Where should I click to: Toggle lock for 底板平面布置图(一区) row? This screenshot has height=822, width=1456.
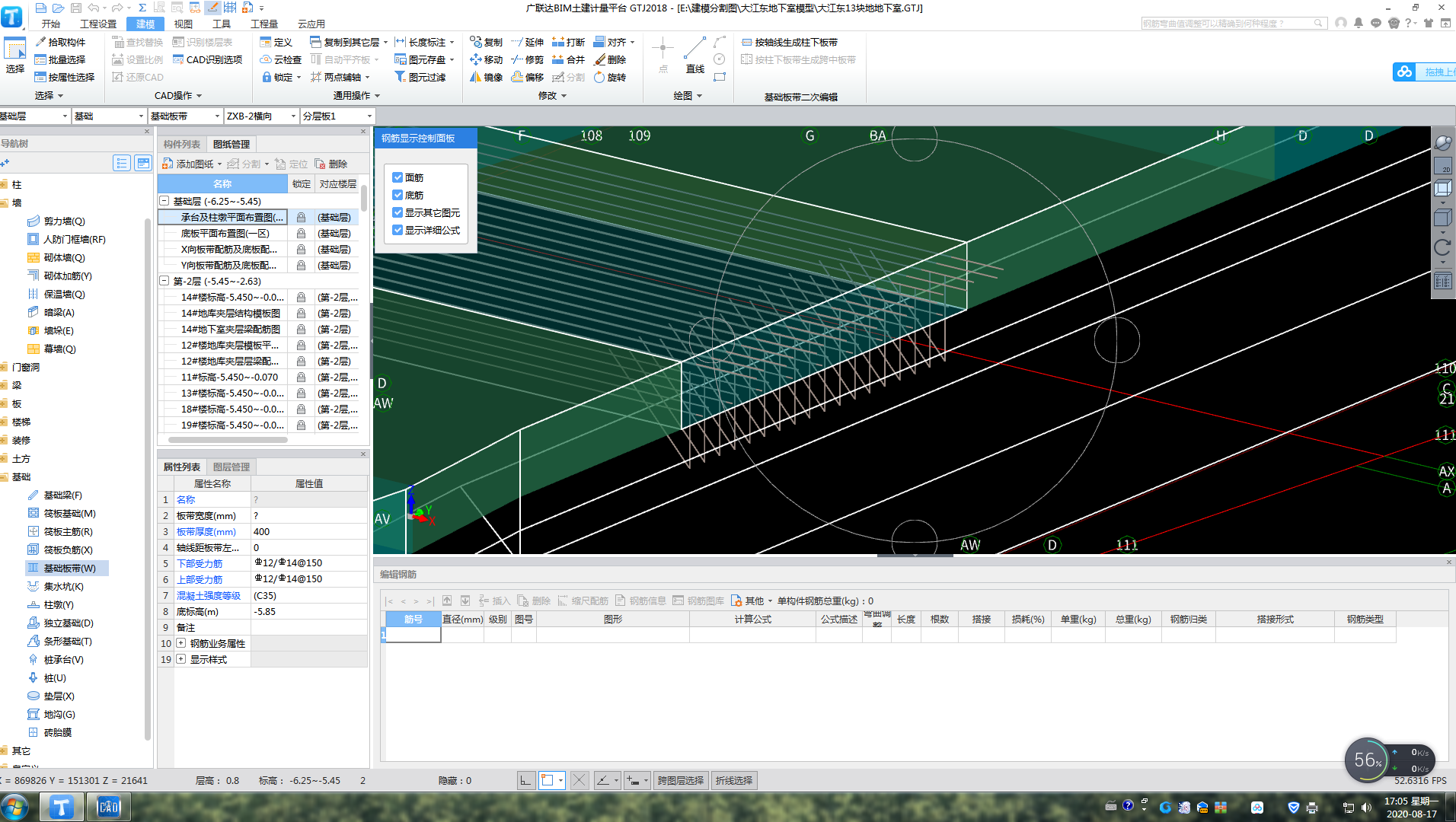(x=301, y=234)
